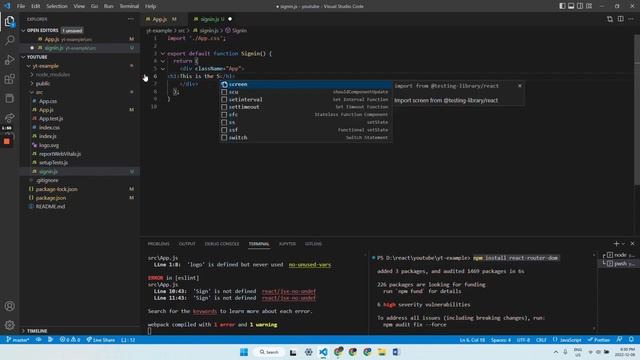Open Run and Debug view
The image size is (640, 360).
tap(9, 60)
